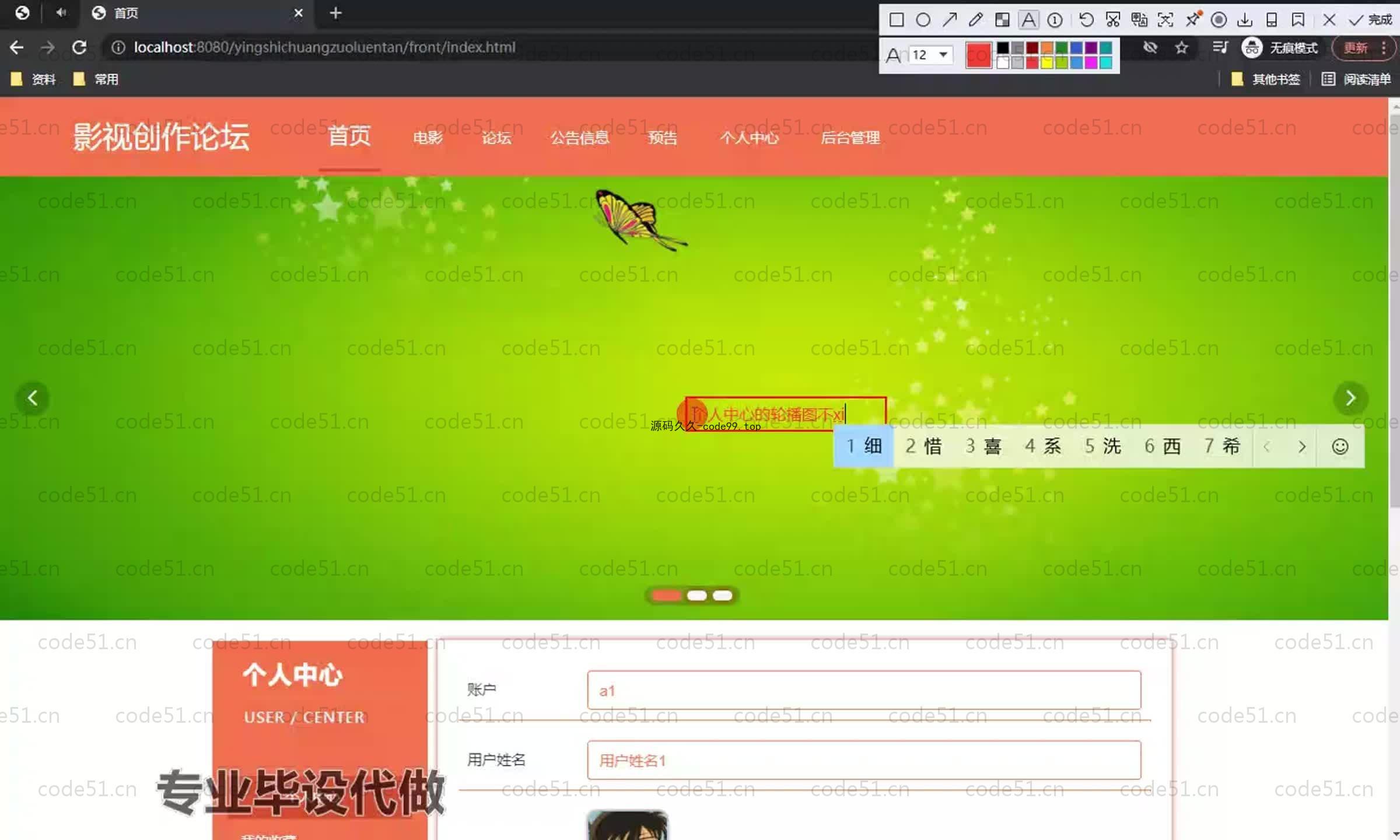Cancel screenshot with the X icon
The image size is (1400, 840).
(1329, 20)
